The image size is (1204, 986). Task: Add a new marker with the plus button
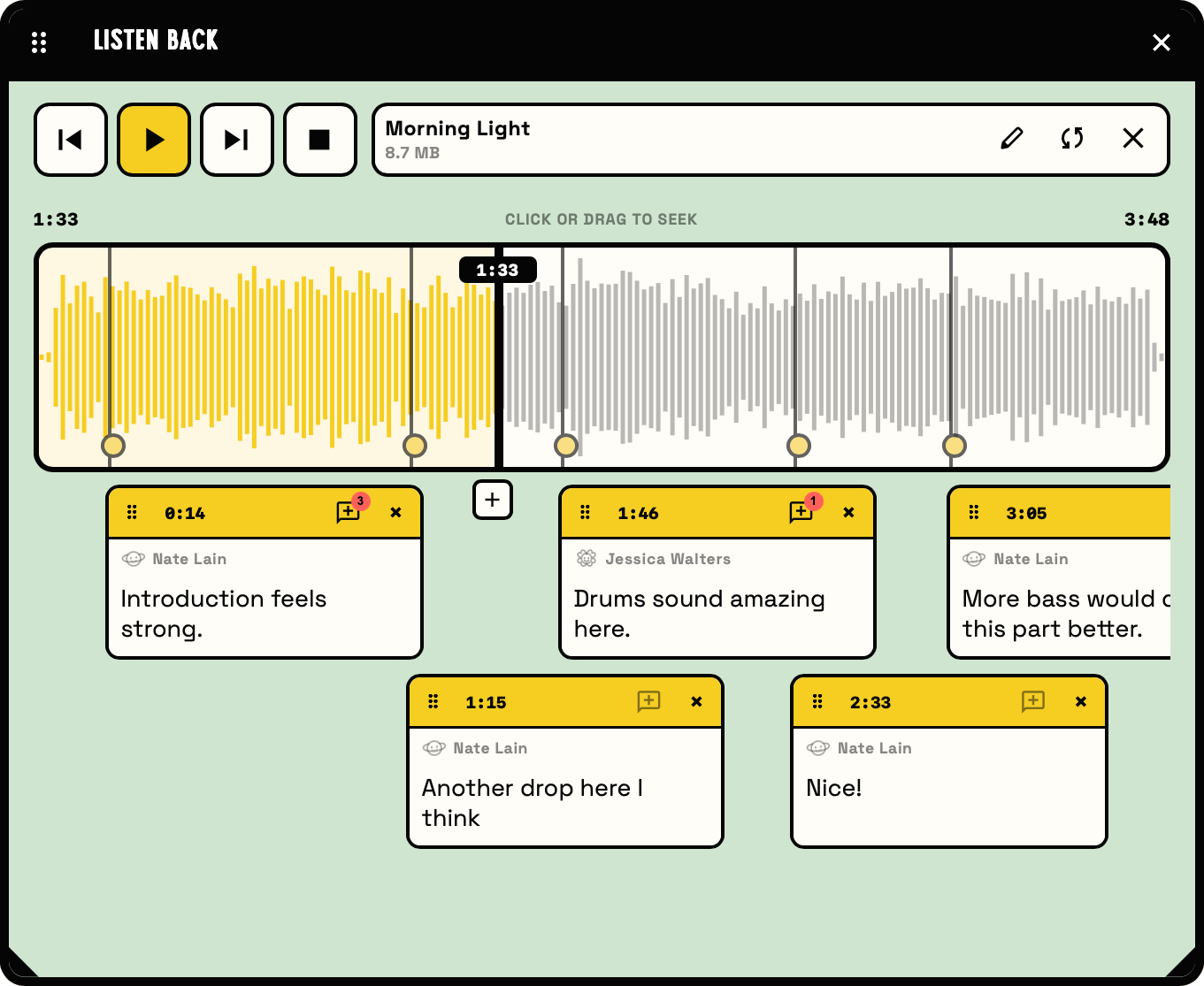tap(493, 500)
